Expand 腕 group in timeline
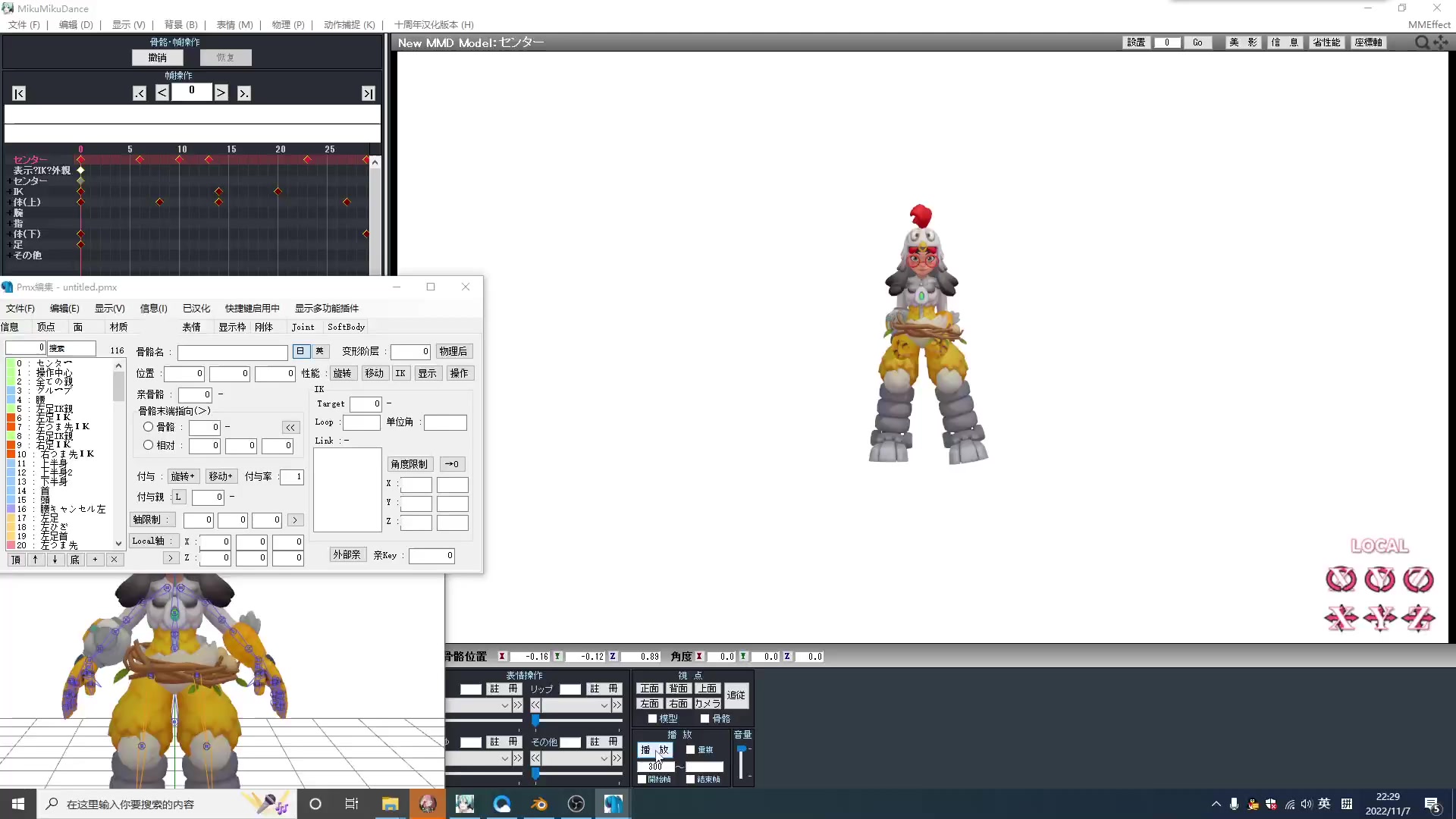This screenshot has width=1456, height=819. (10, 213)
